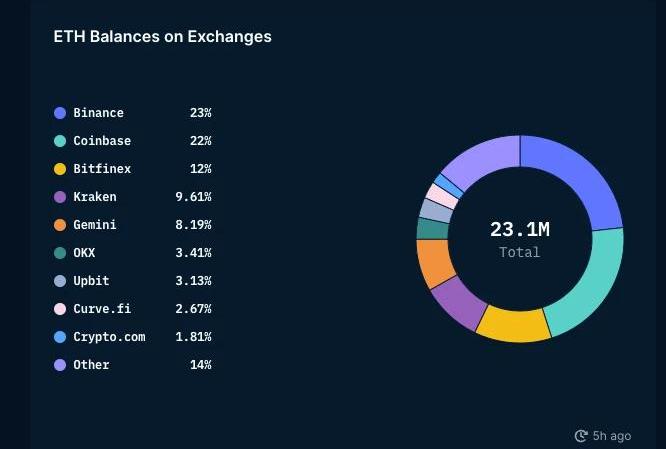
Task: Click the Upbit legend dot
Action: click(x=60, y=281)
